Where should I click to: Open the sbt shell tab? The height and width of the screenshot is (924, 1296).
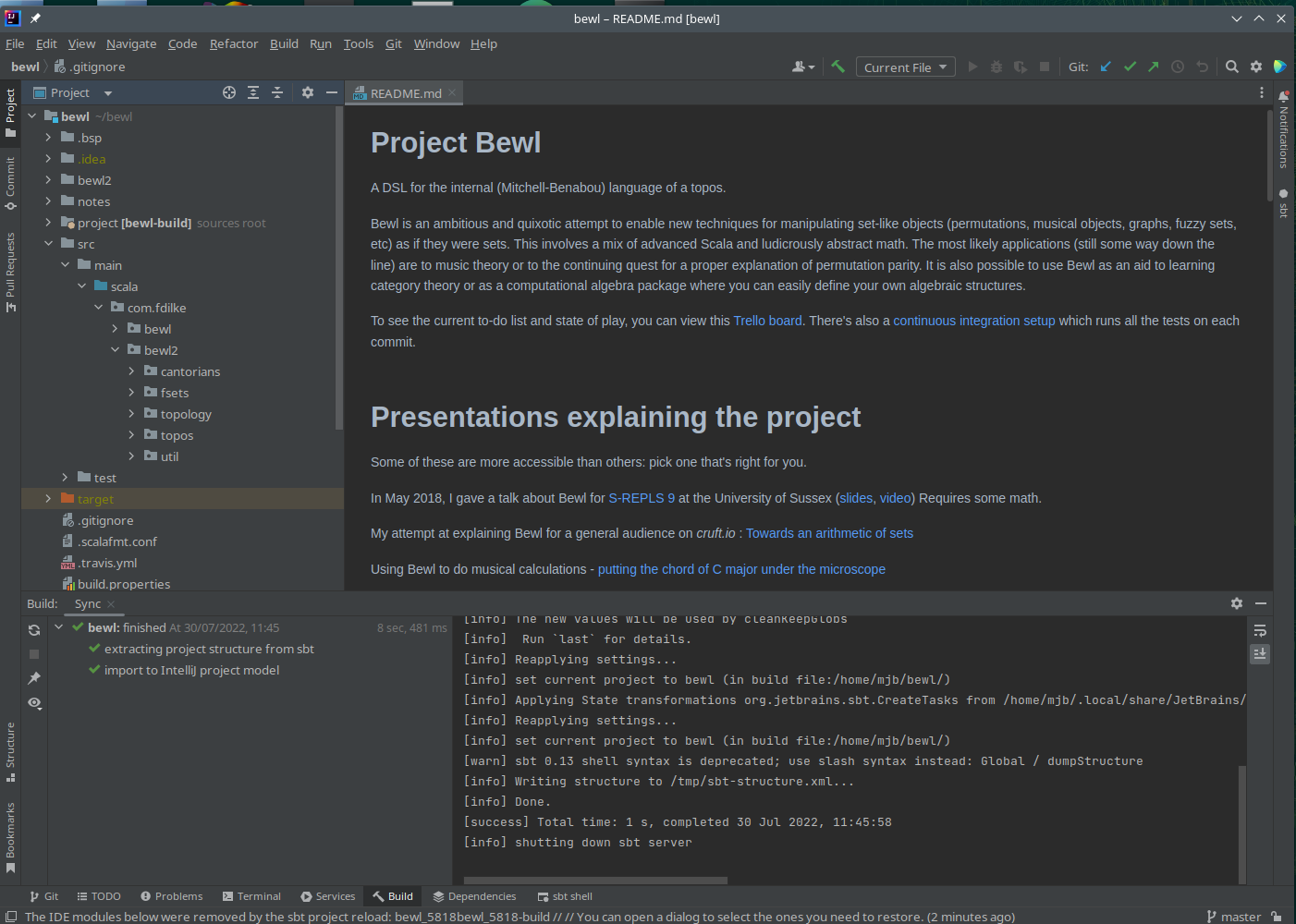pyautogui.click(x=565, y=896)
